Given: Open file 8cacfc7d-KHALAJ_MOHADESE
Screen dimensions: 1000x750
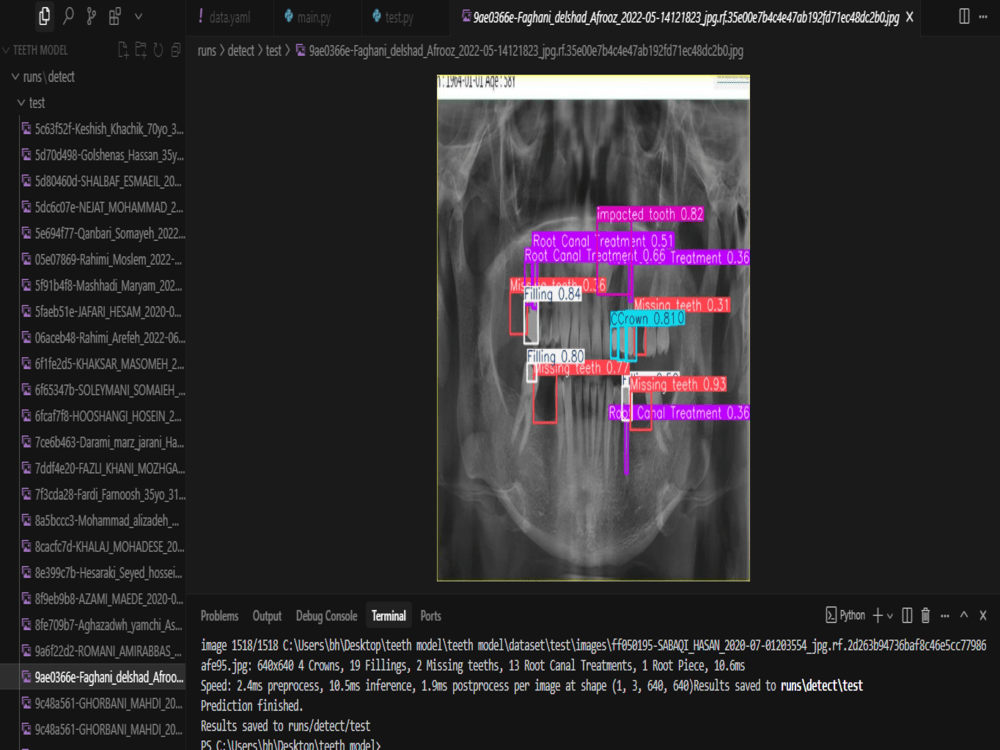Looking at the screenshot, I should click(102, 547).
